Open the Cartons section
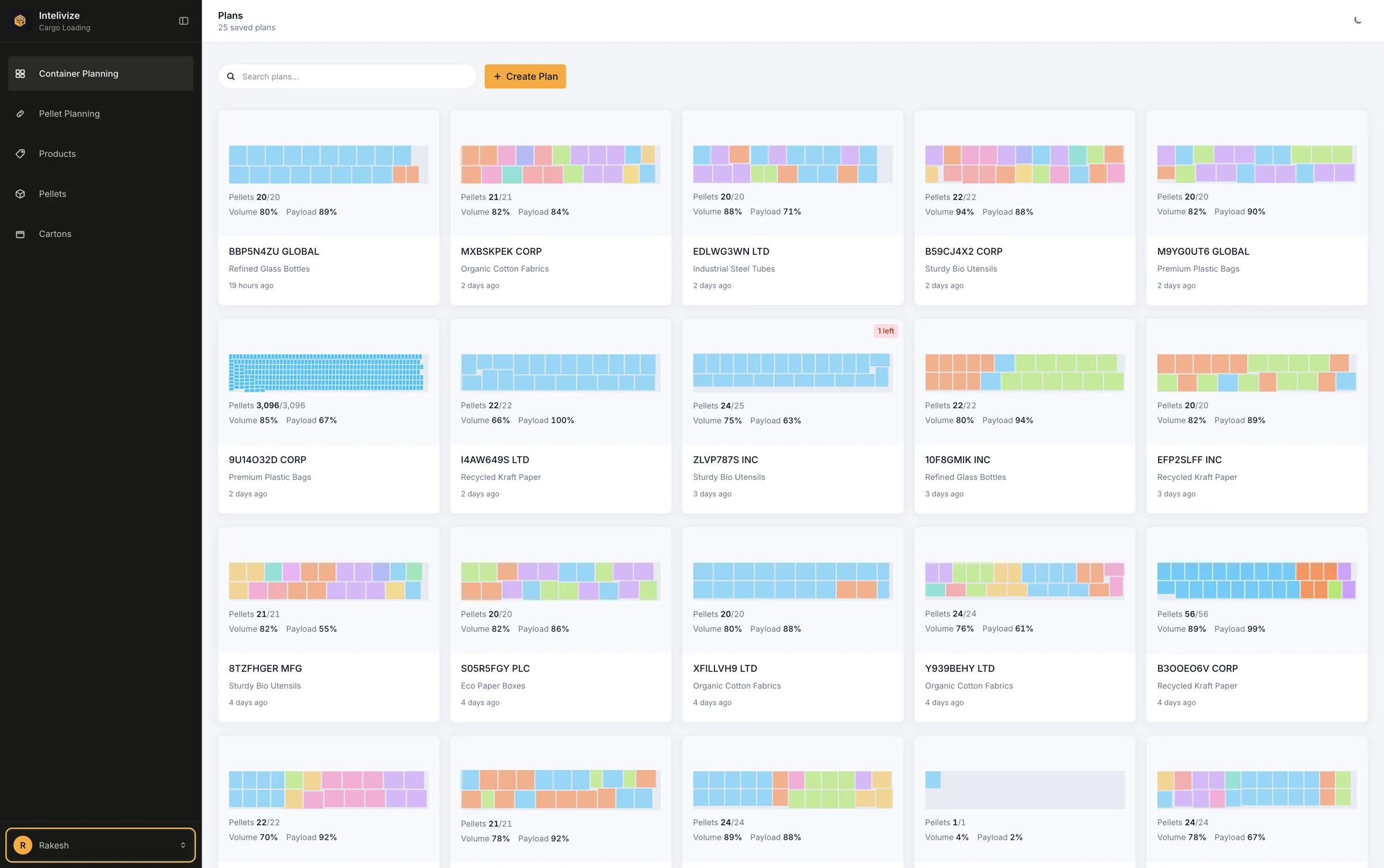The width and height of the screenshot is (1384, 868). (100, 234)
